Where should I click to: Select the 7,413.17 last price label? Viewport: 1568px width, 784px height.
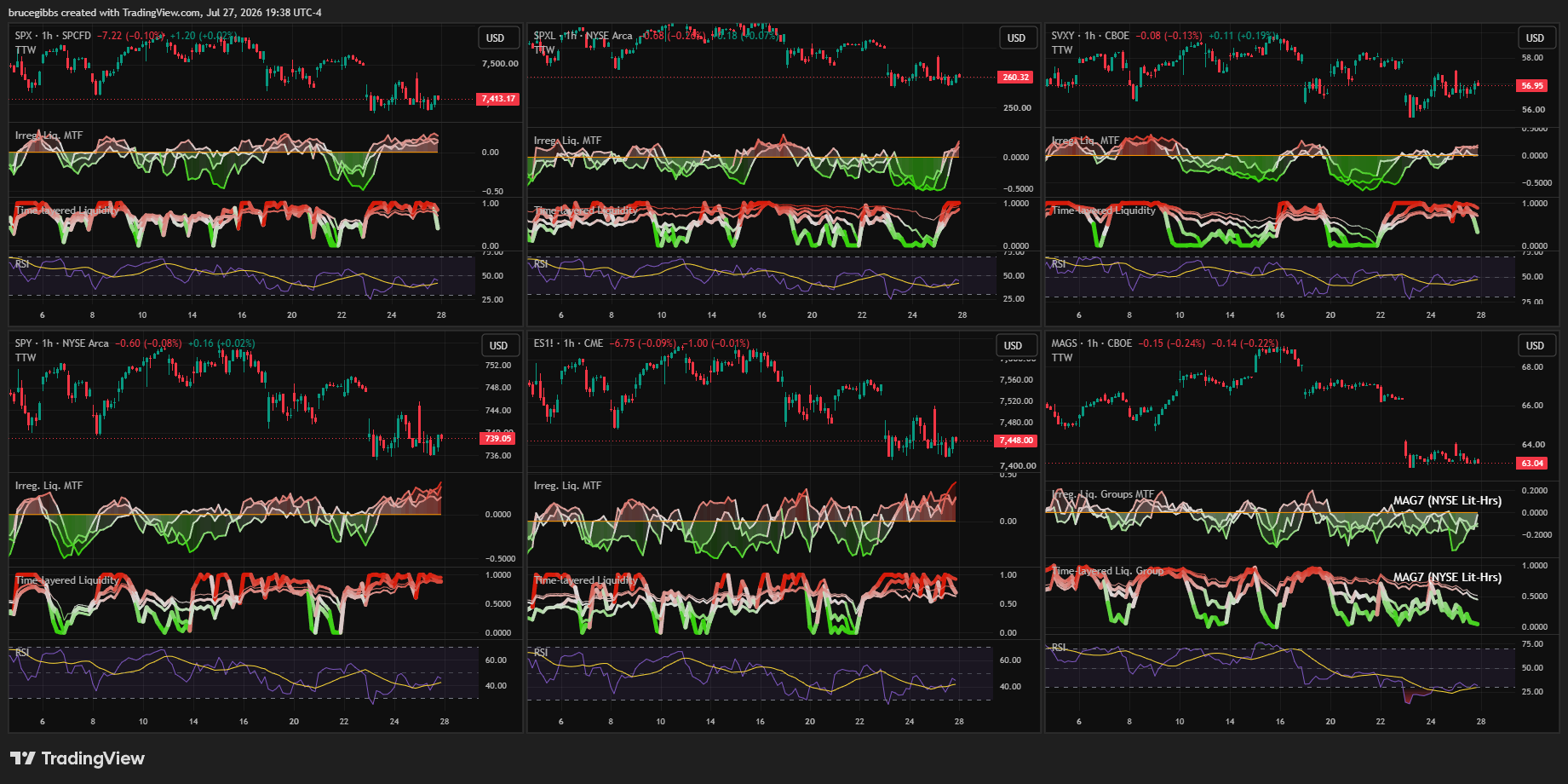(498, 99)
